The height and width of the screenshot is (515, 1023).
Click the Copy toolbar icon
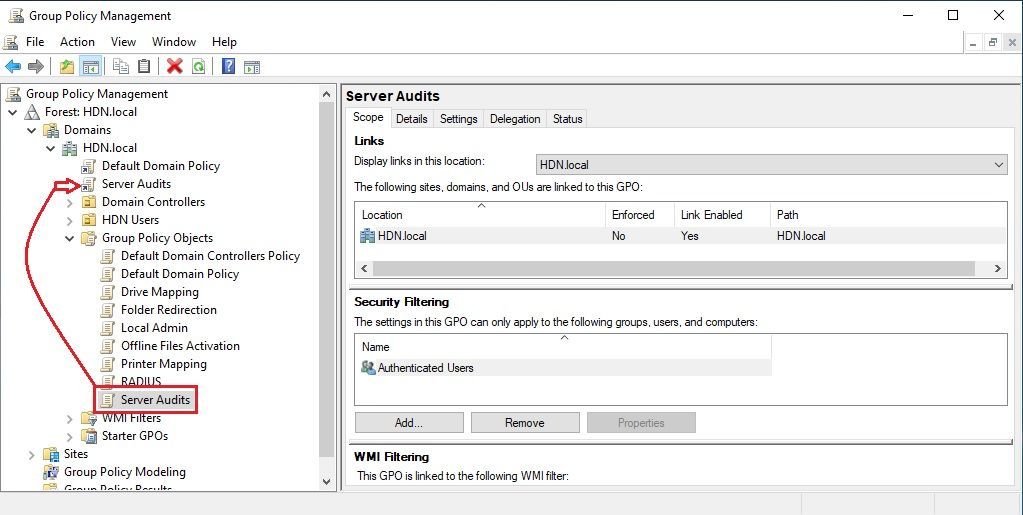pos(121,66)
